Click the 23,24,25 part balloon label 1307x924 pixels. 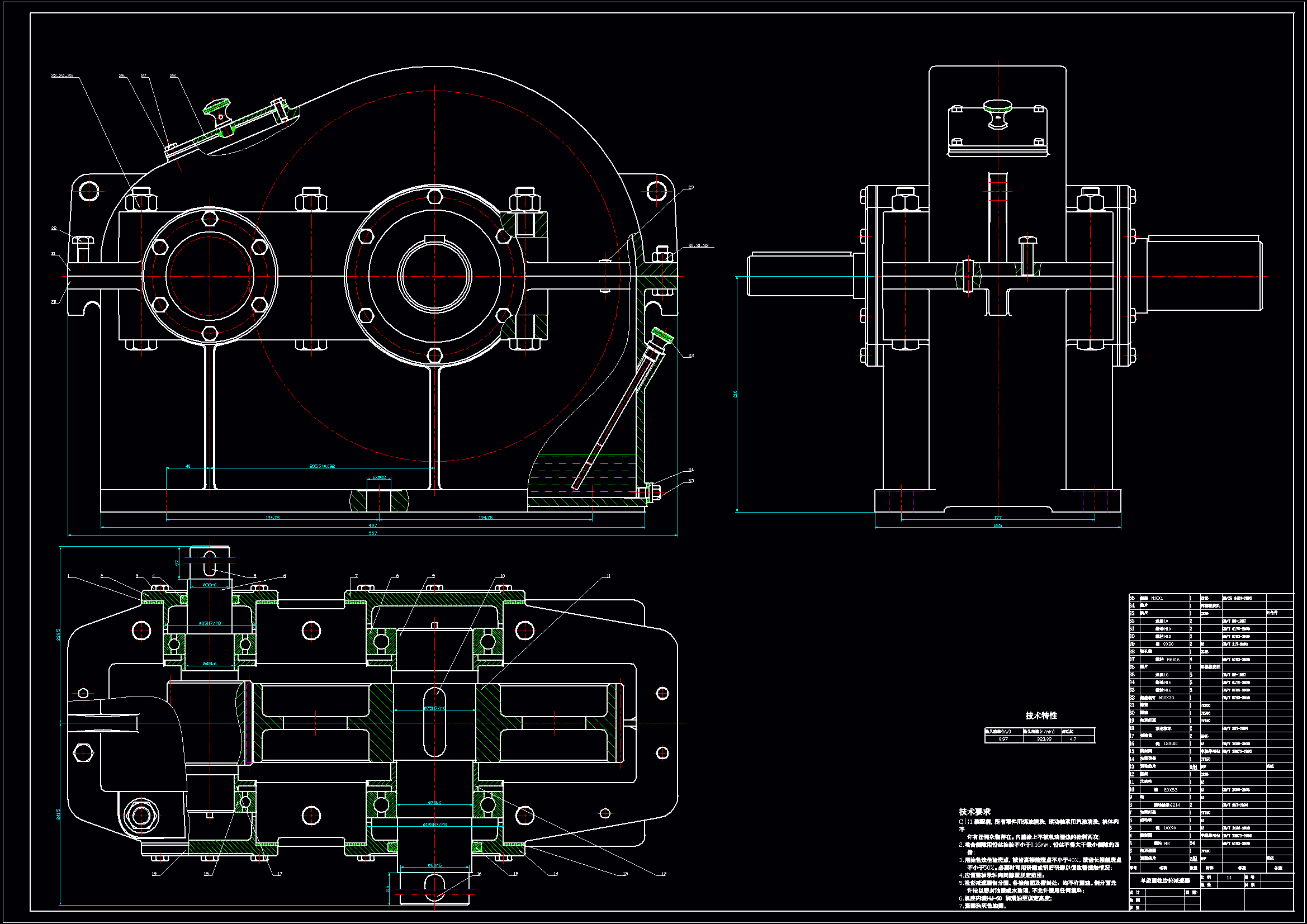62,75
